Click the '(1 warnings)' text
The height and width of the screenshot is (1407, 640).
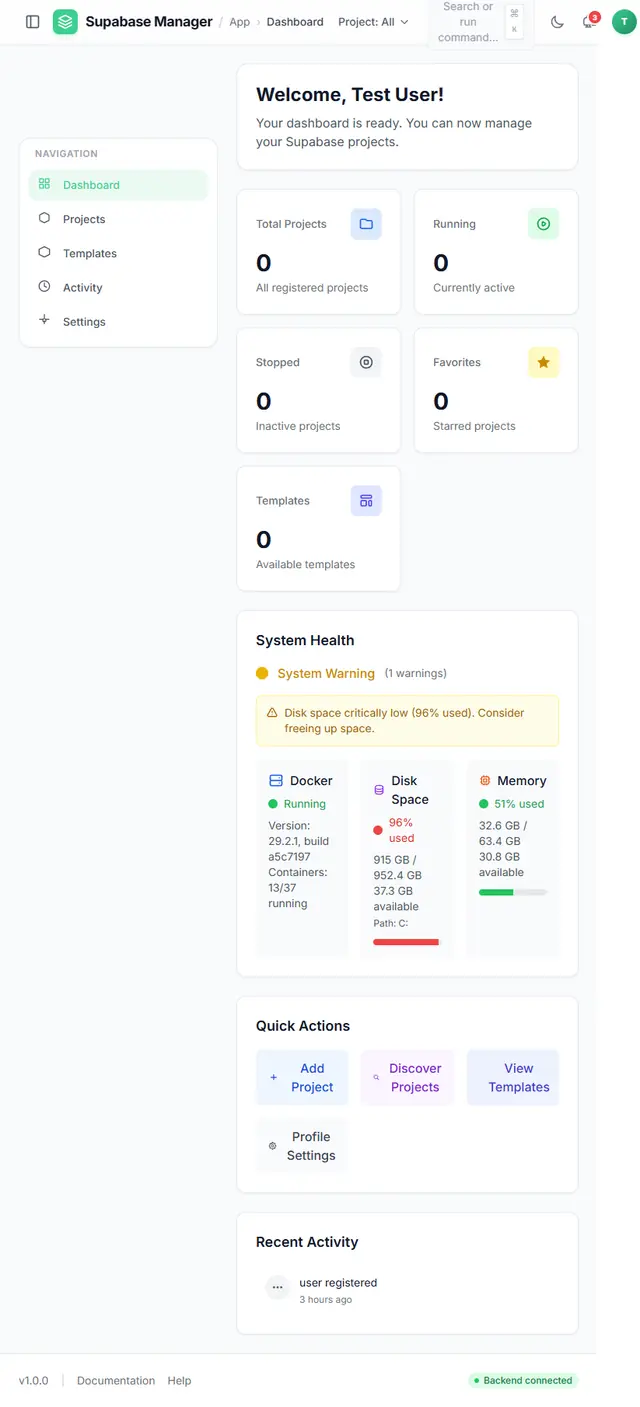(x=416, y=673)
